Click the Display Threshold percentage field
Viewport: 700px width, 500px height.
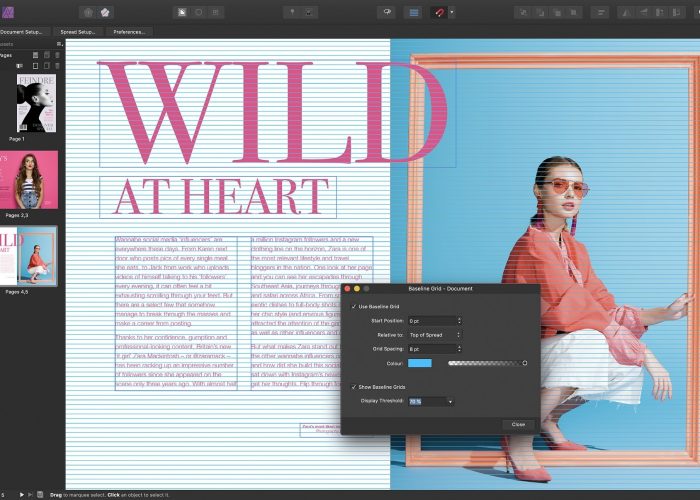427,401
